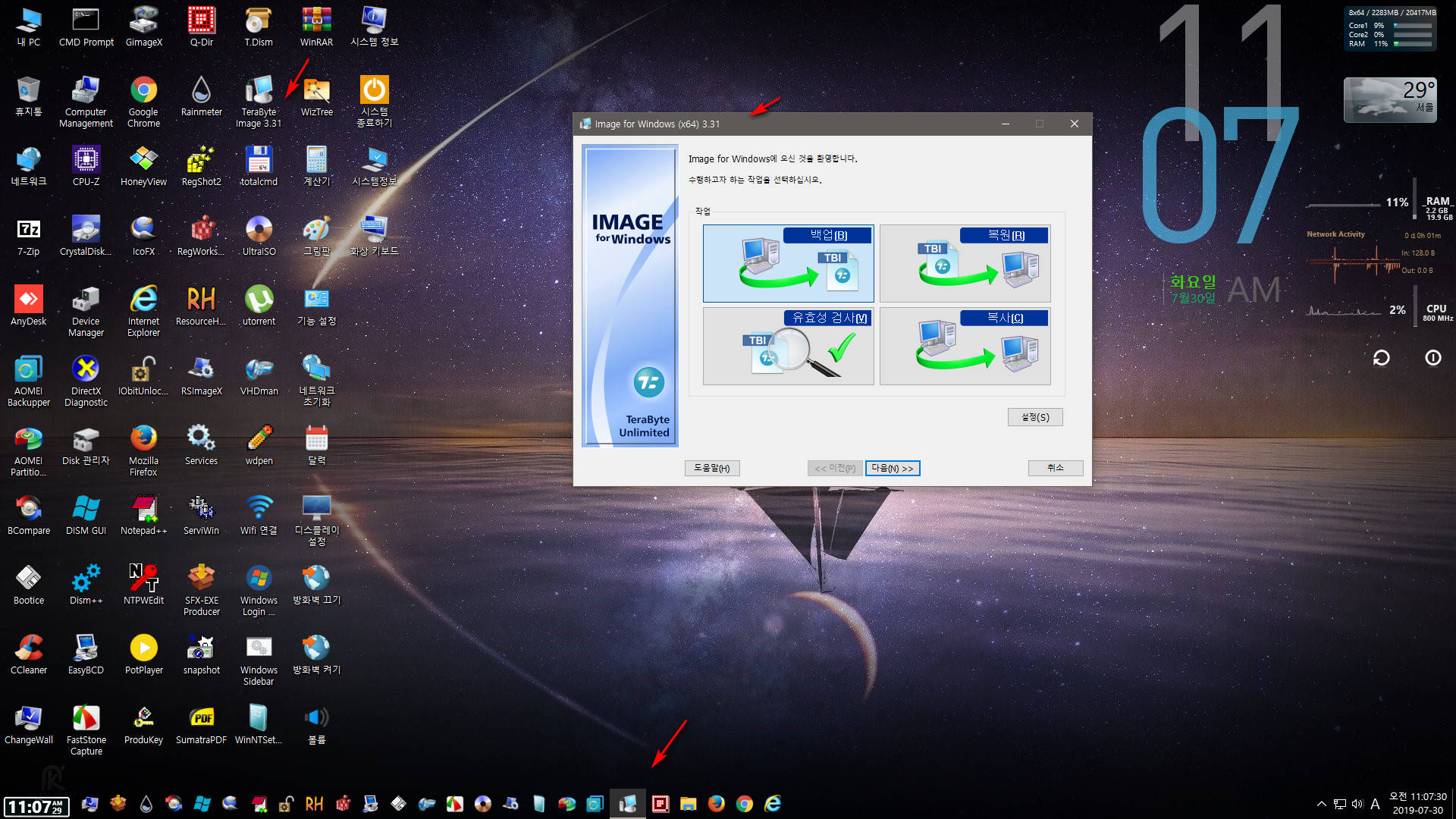Open the WinRAR desktop icon
1456x819 pixels.
(x=316, y=27)
